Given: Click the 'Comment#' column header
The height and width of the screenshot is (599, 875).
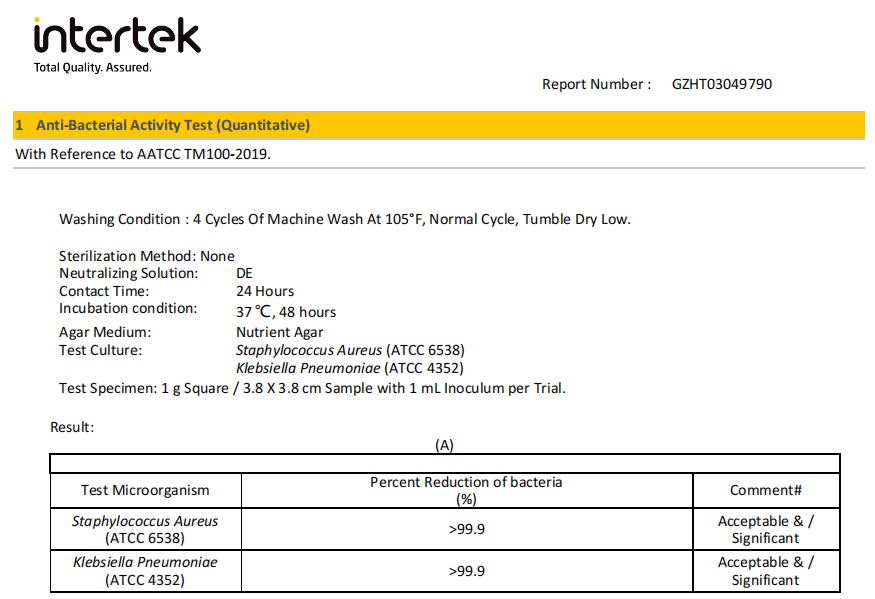Looking at the screenshot, I should [x=766, y=490].
